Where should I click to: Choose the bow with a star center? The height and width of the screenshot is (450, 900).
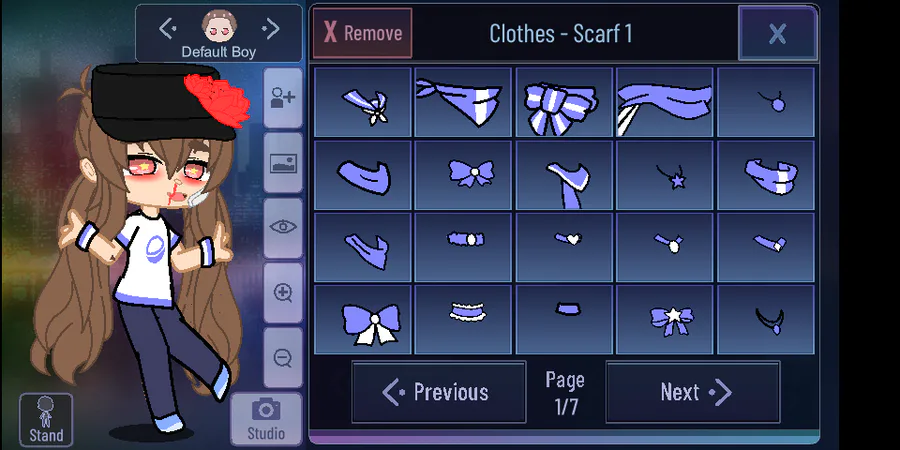(x=665, y=320)
